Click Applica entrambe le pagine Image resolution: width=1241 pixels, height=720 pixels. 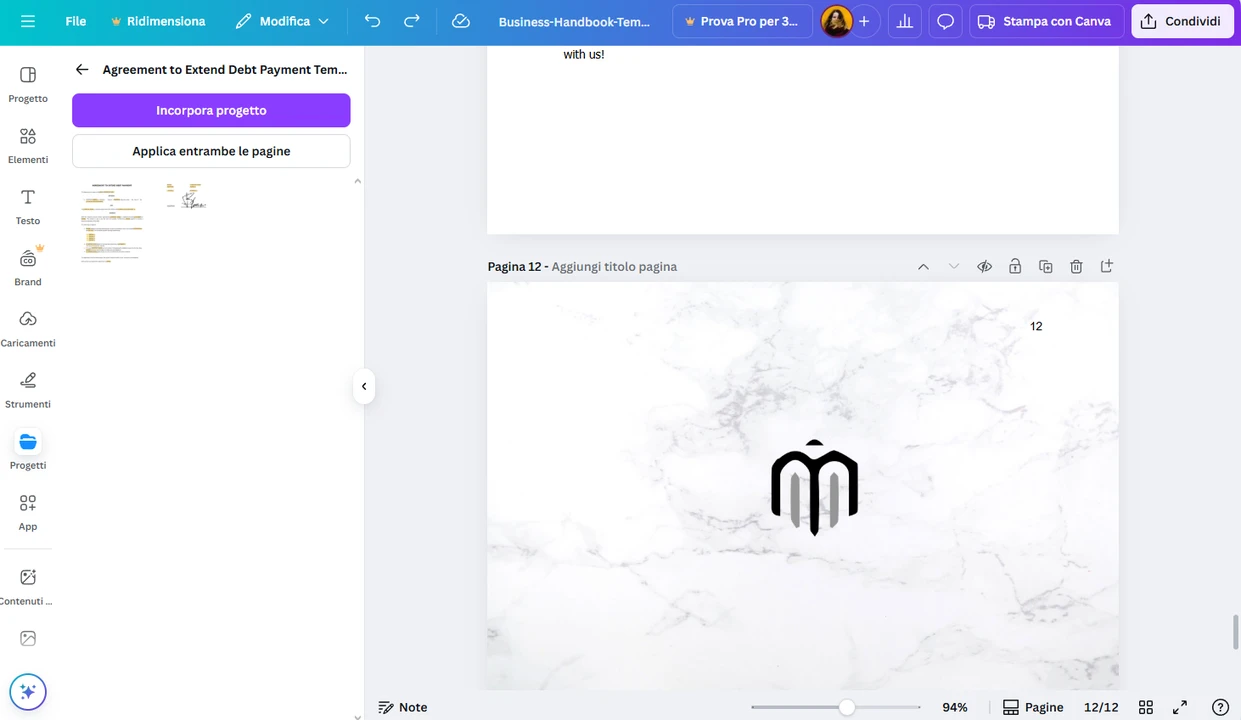click(x=211, y=151)
